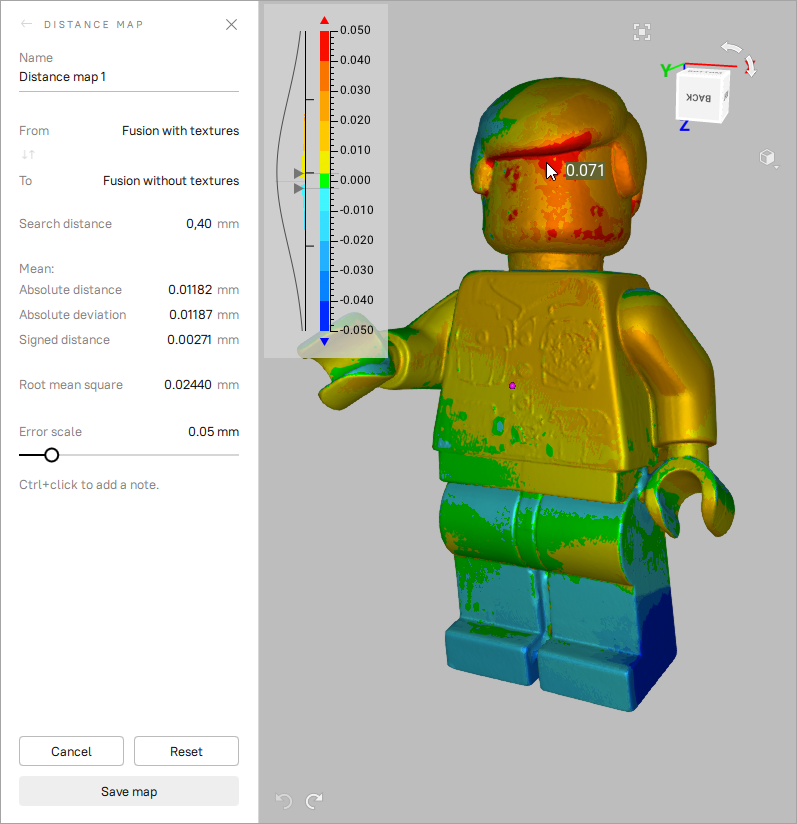Click the -0.050 label on the color scale
Viewport: 797px width, 824px height.
click(x=355, y=330)
